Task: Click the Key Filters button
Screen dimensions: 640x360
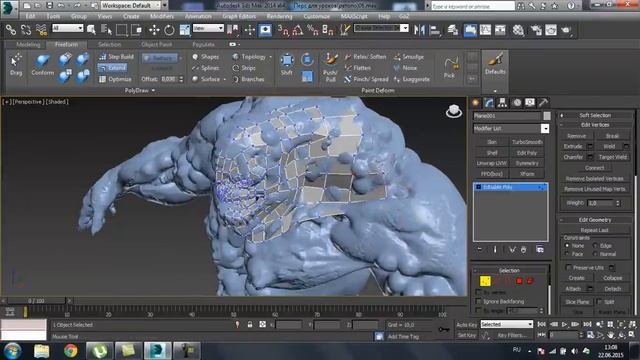Action: [x=512, y=335]
